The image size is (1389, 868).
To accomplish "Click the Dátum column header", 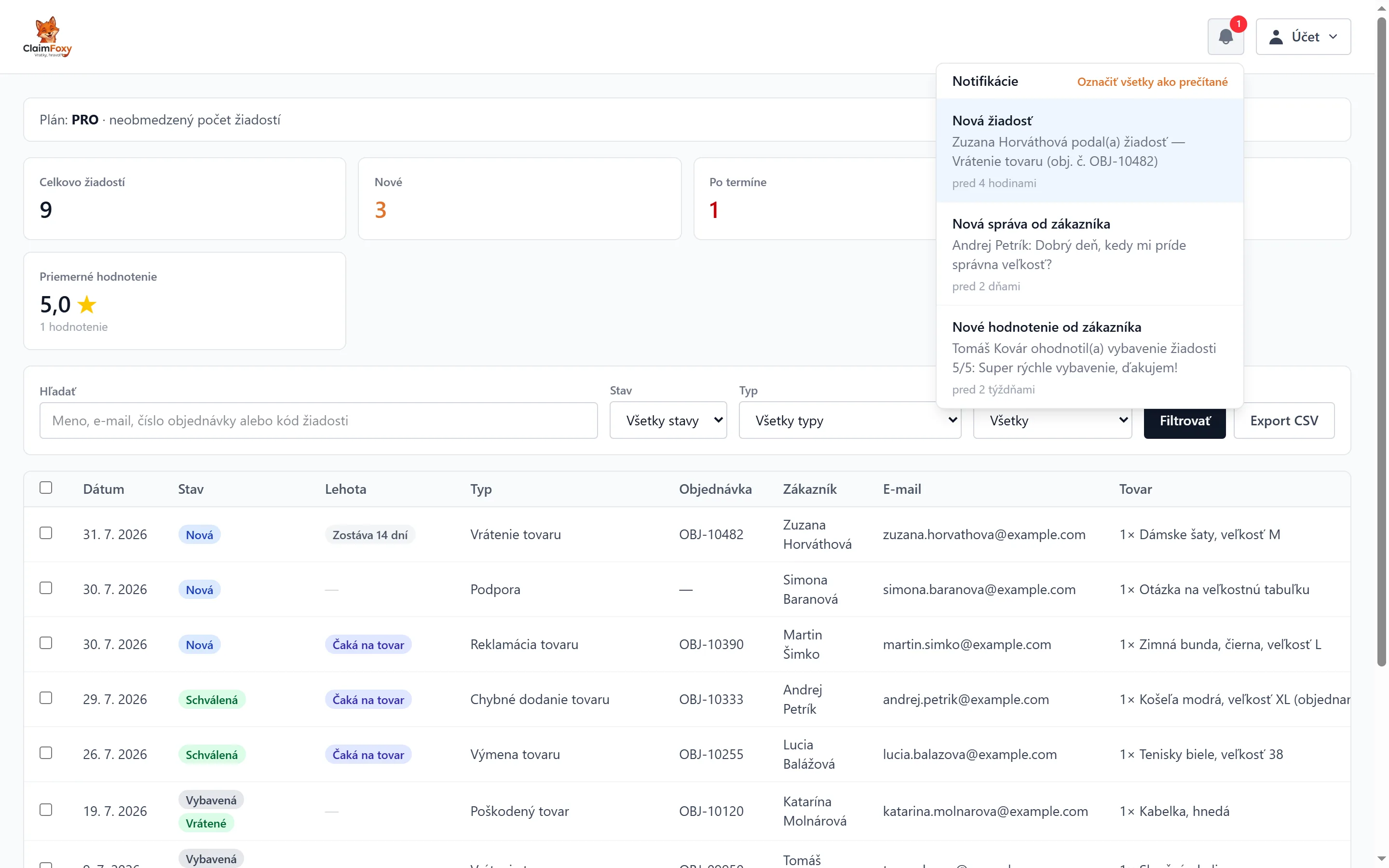I will coord(103,489).
